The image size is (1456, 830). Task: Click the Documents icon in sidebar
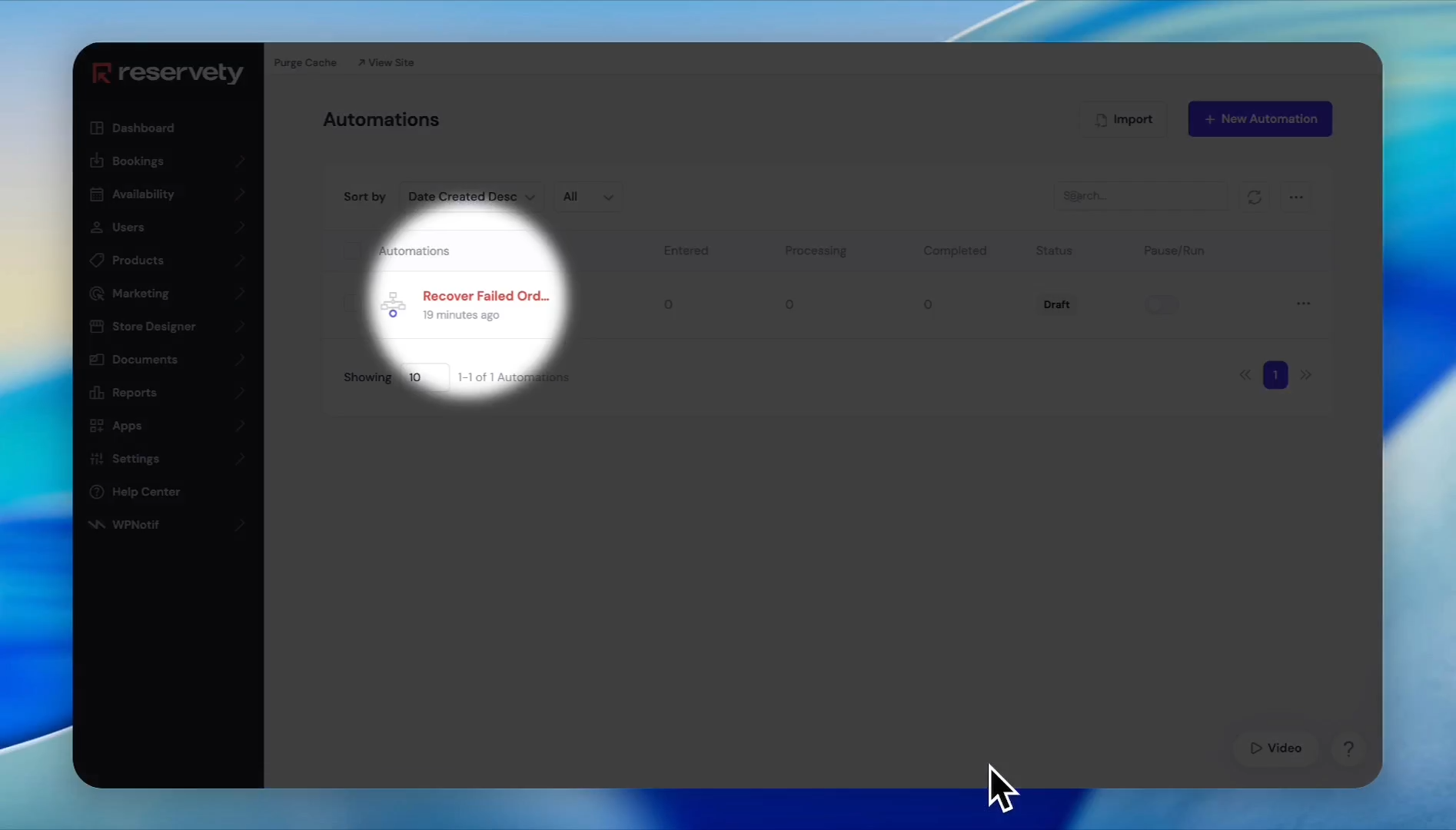click(96, 359)
